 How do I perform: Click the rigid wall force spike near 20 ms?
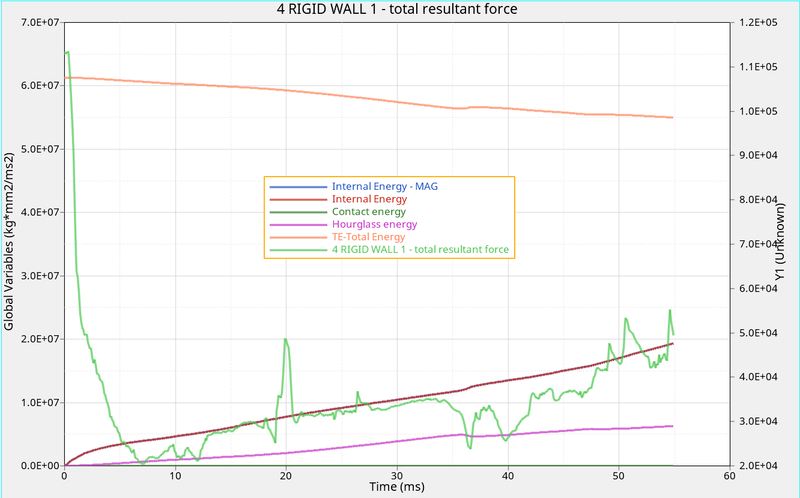(286, 340)
